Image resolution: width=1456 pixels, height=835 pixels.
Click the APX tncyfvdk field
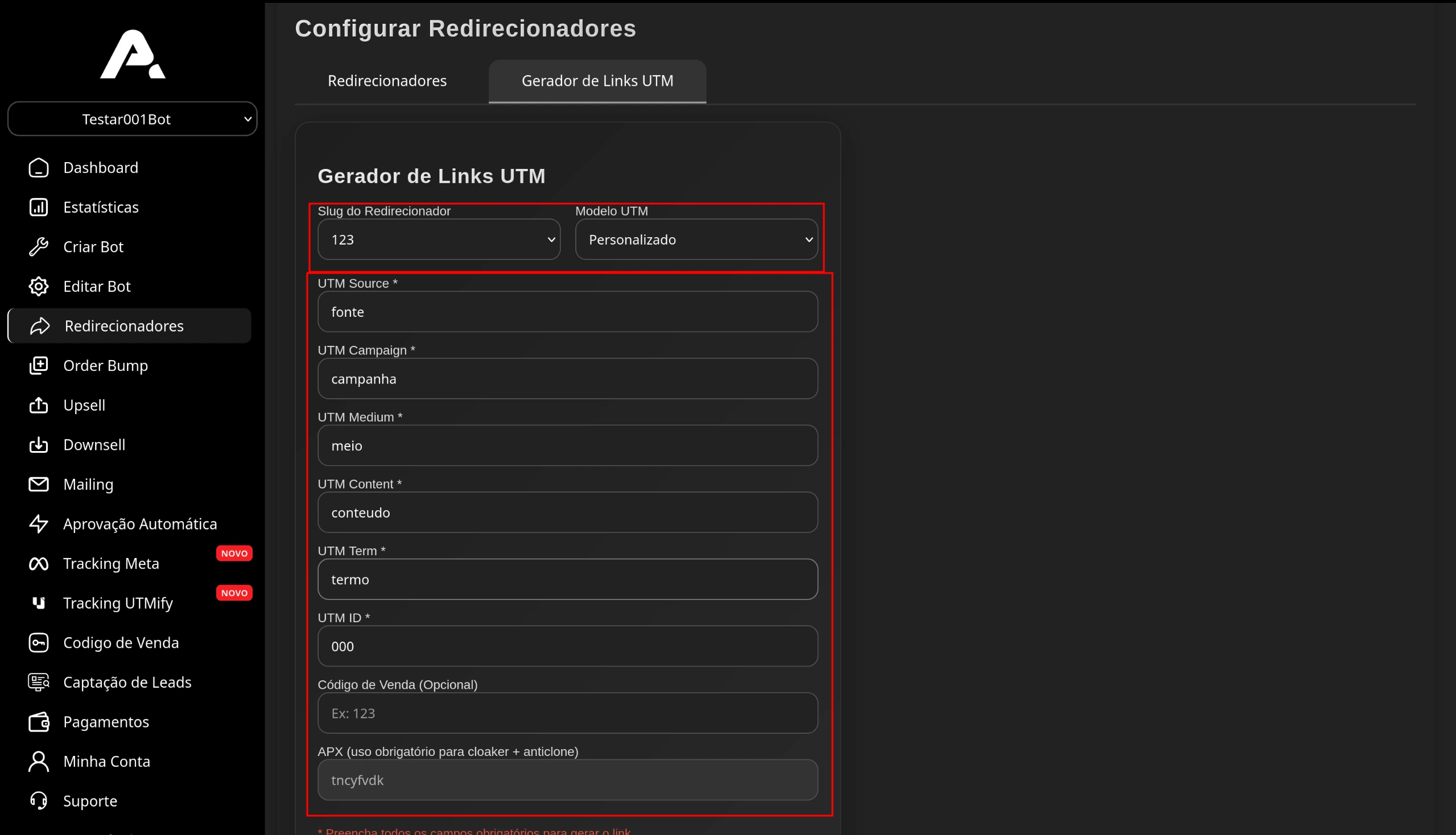tap(567, 780)
